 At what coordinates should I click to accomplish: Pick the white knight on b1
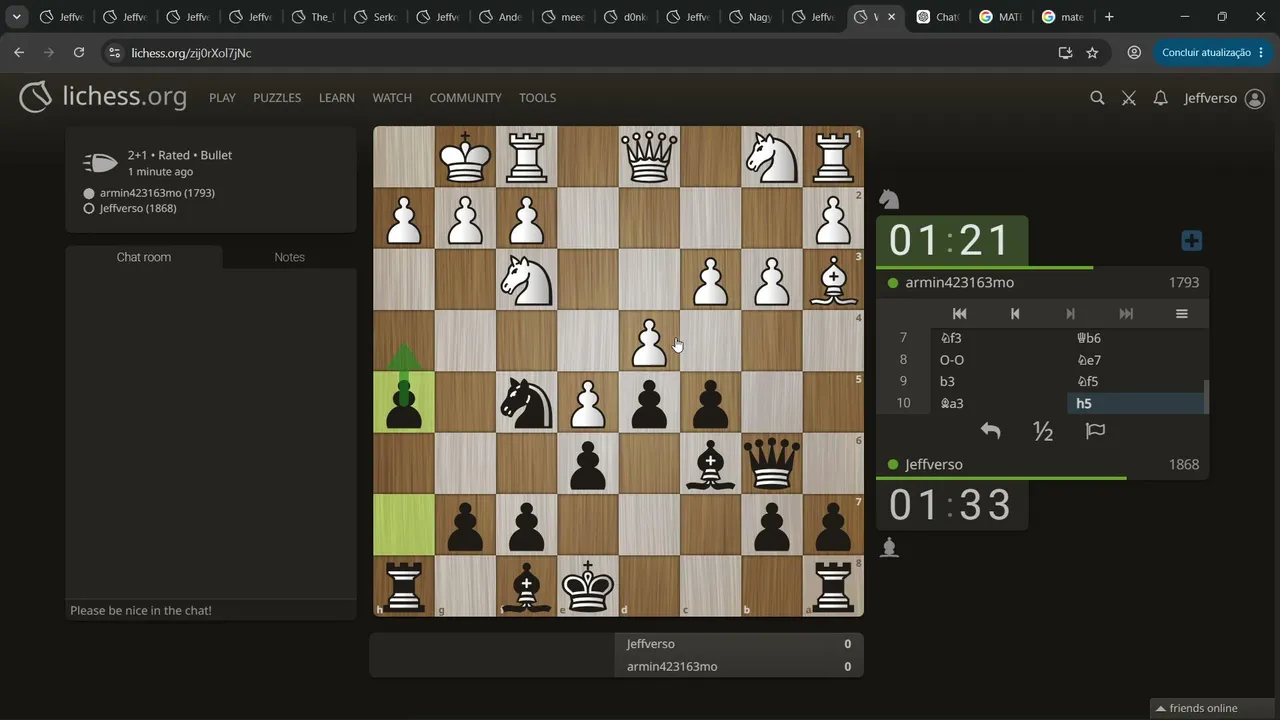pos(772,157)
